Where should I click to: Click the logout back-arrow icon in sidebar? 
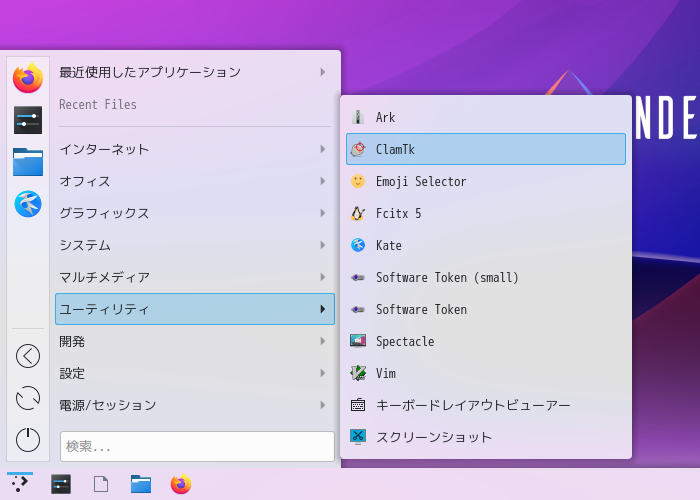point(28,356)
